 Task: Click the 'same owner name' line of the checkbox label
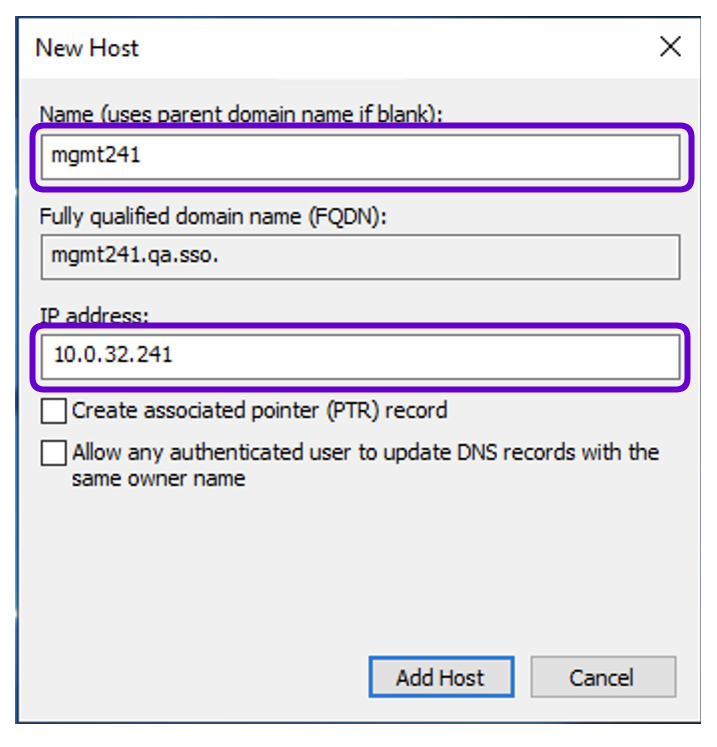158,478
